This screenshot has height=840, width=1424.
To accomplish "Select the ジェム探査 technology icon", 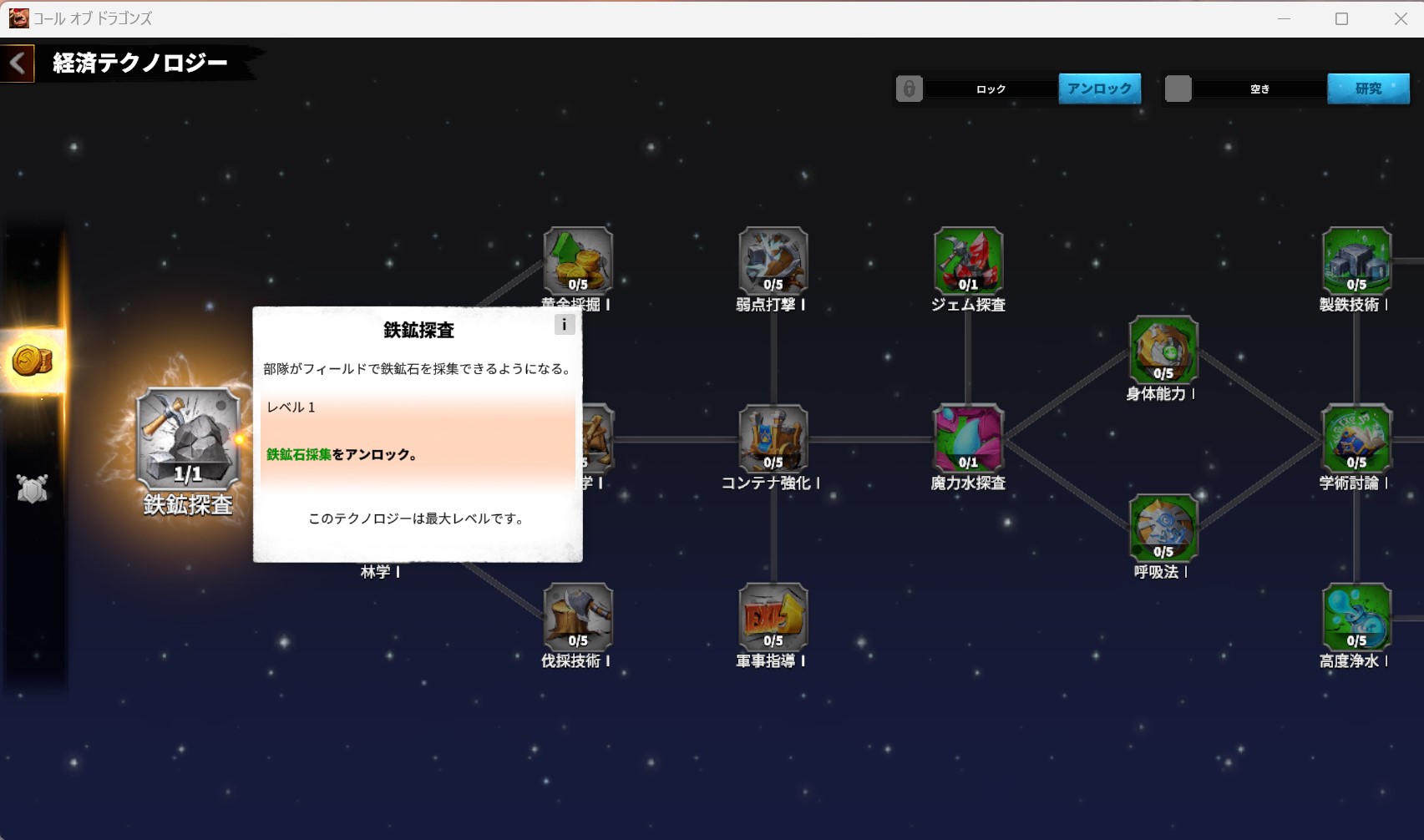I will [967, 261].
